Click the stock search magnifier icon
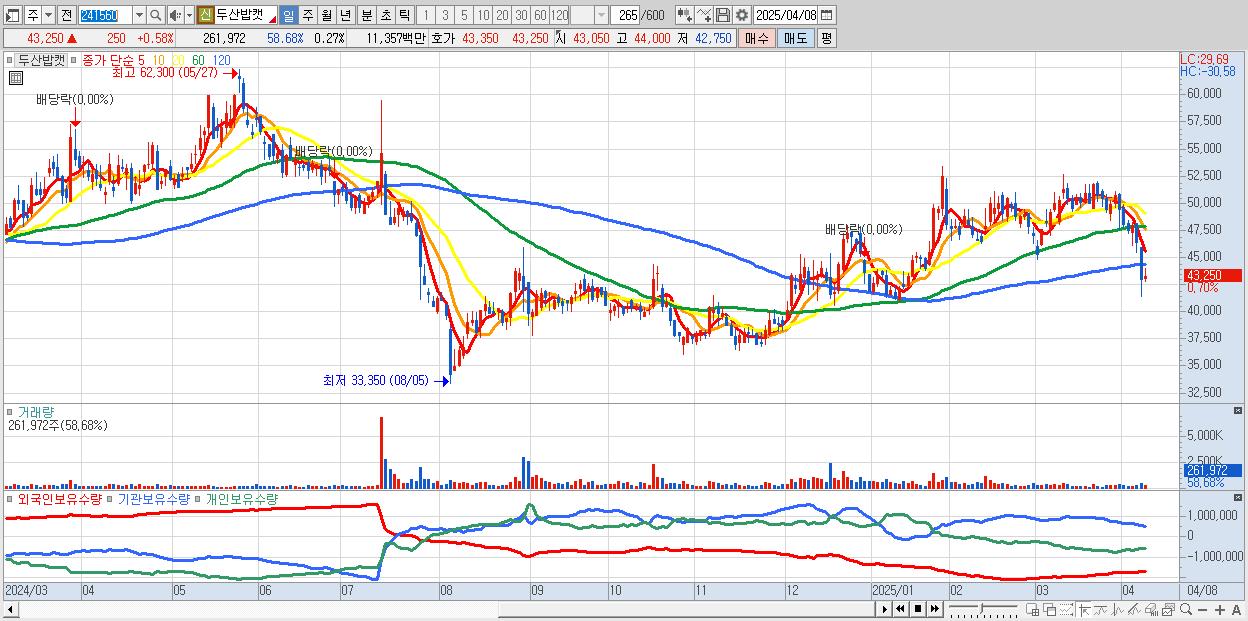This screenshot has height=621, width=1248. 155,15
